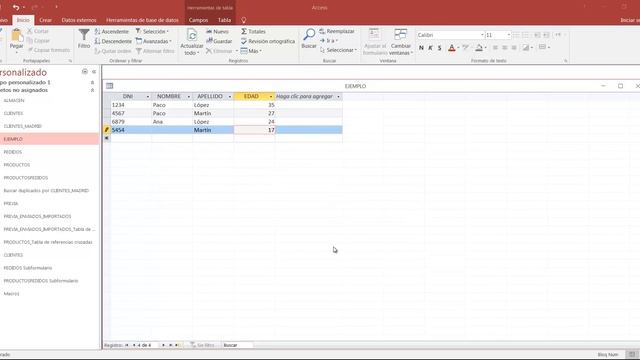Open the Crear ribbon tab
Screen dimensions: 640x360
point(45,20)
